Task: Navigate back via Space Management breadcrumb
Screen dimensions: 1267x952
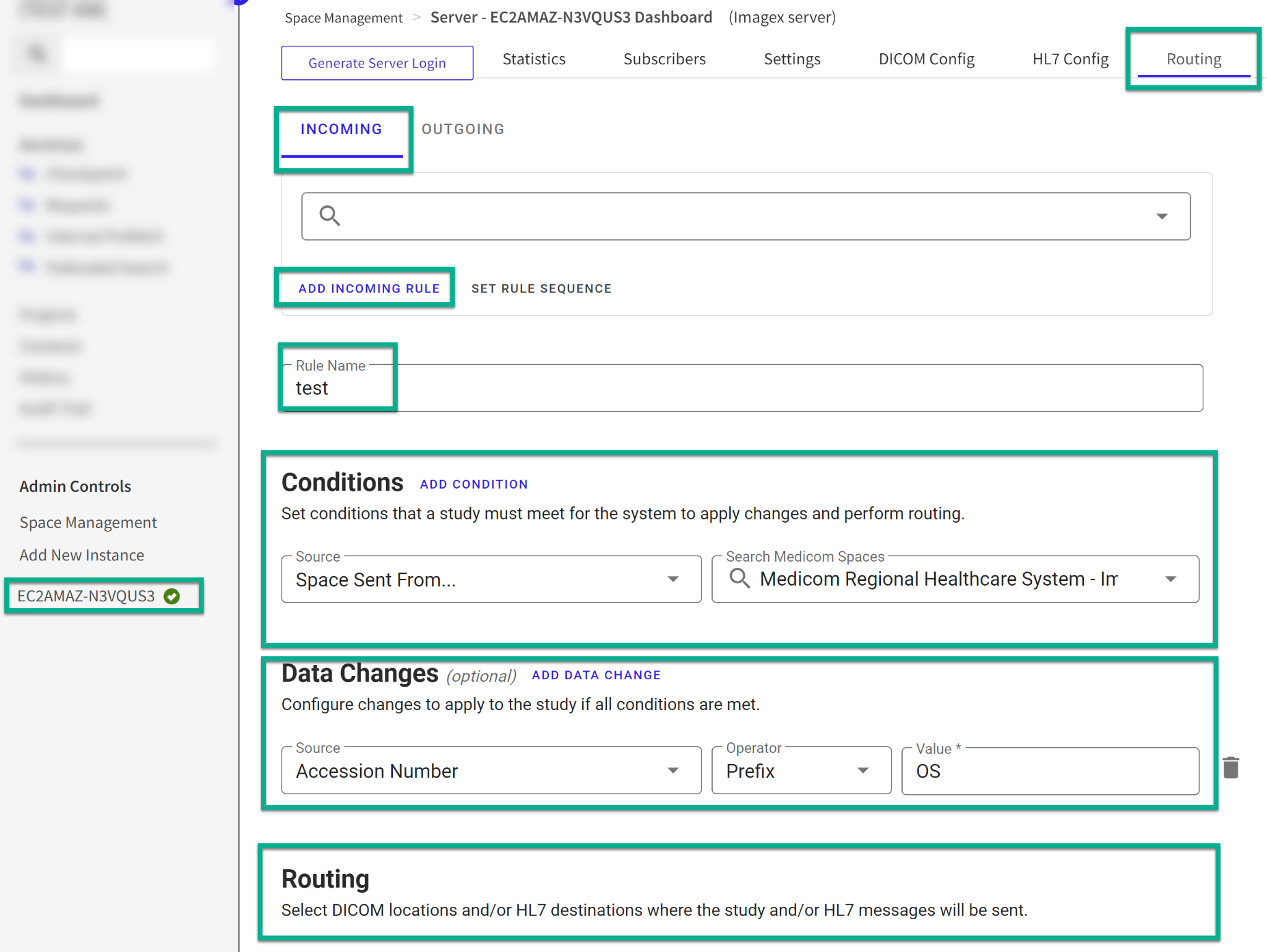Action: 343,17
